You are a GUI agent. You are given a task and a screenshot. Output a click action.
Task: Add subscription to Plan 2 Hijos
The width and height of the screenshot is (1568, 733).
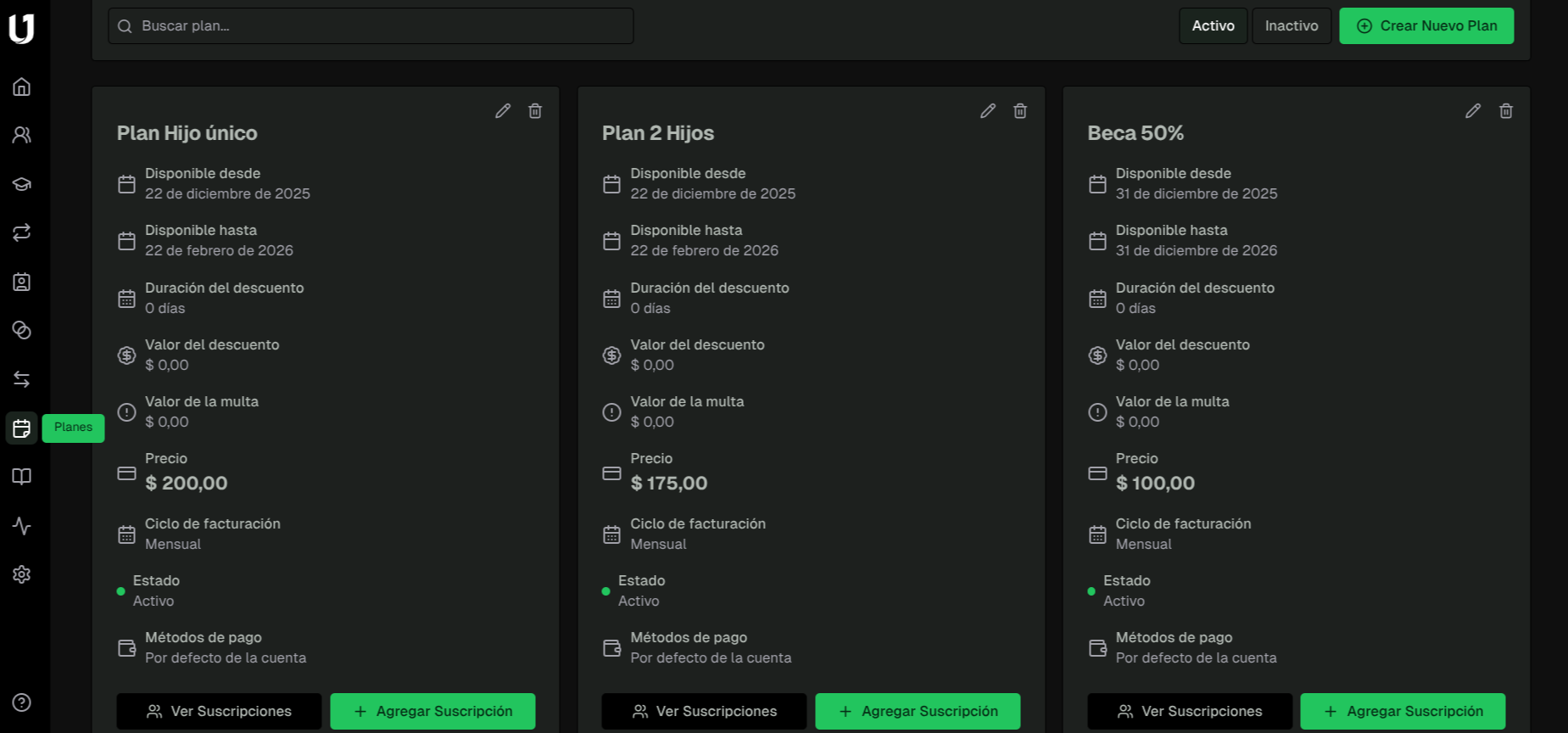918,711
